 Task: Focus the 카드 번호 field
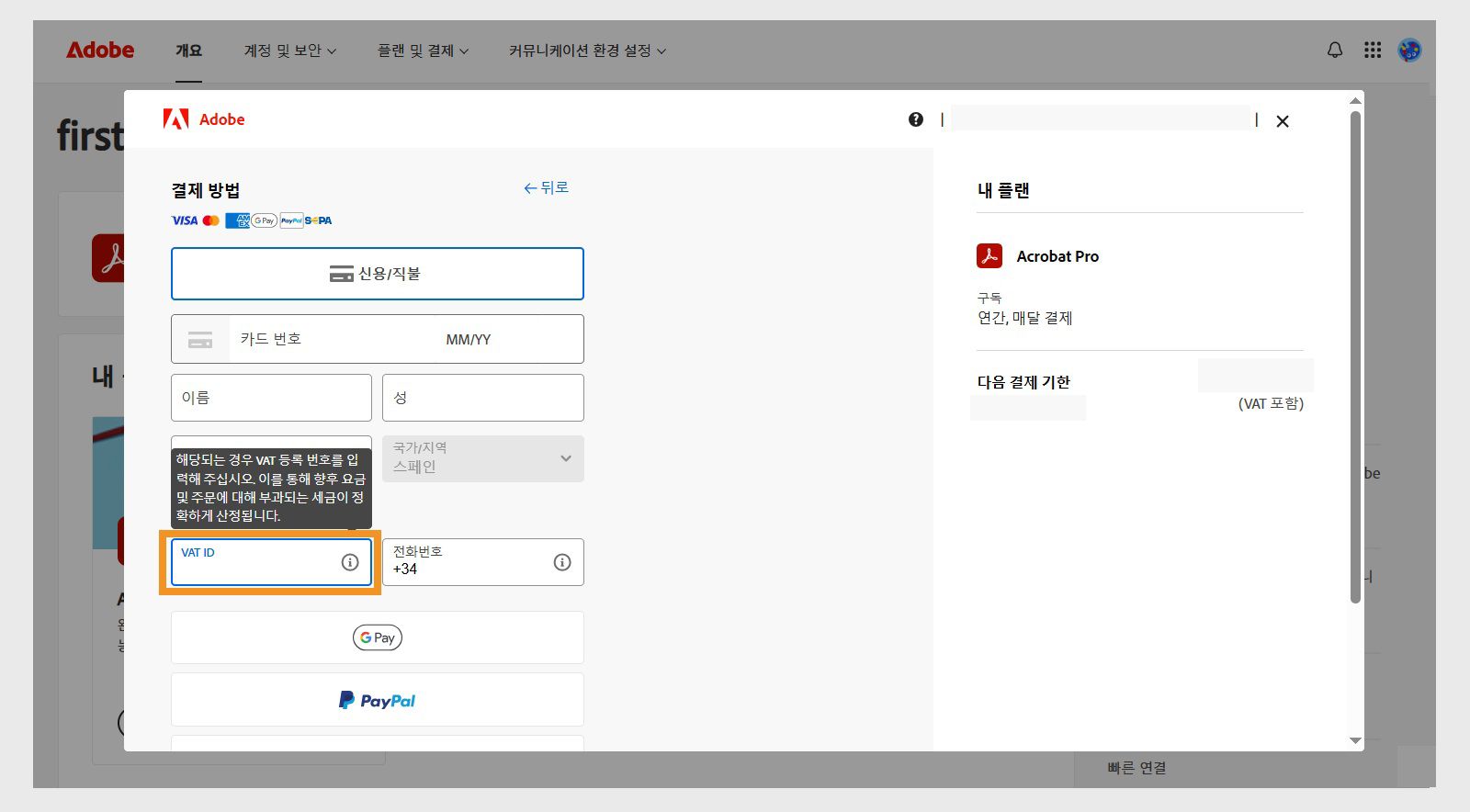(x=331, y=339)
